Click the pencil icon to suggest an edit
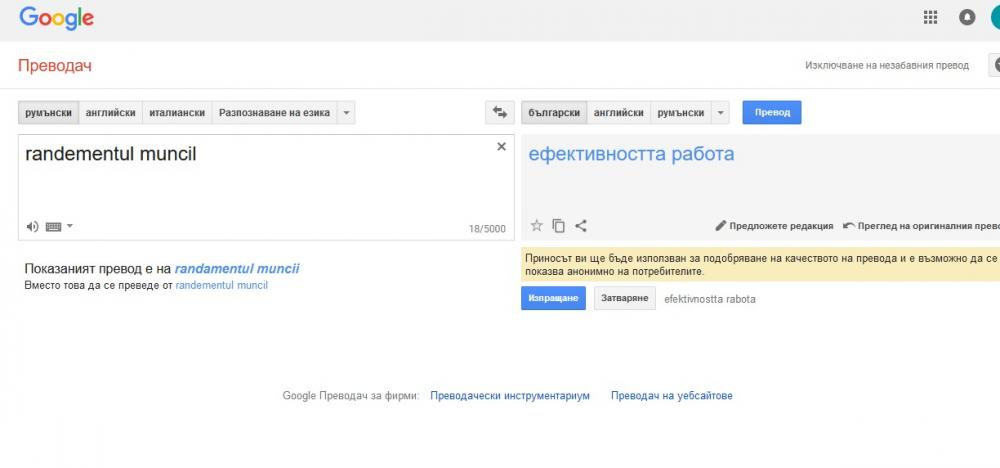1000x468 pixels. click(x=721, y=226)
